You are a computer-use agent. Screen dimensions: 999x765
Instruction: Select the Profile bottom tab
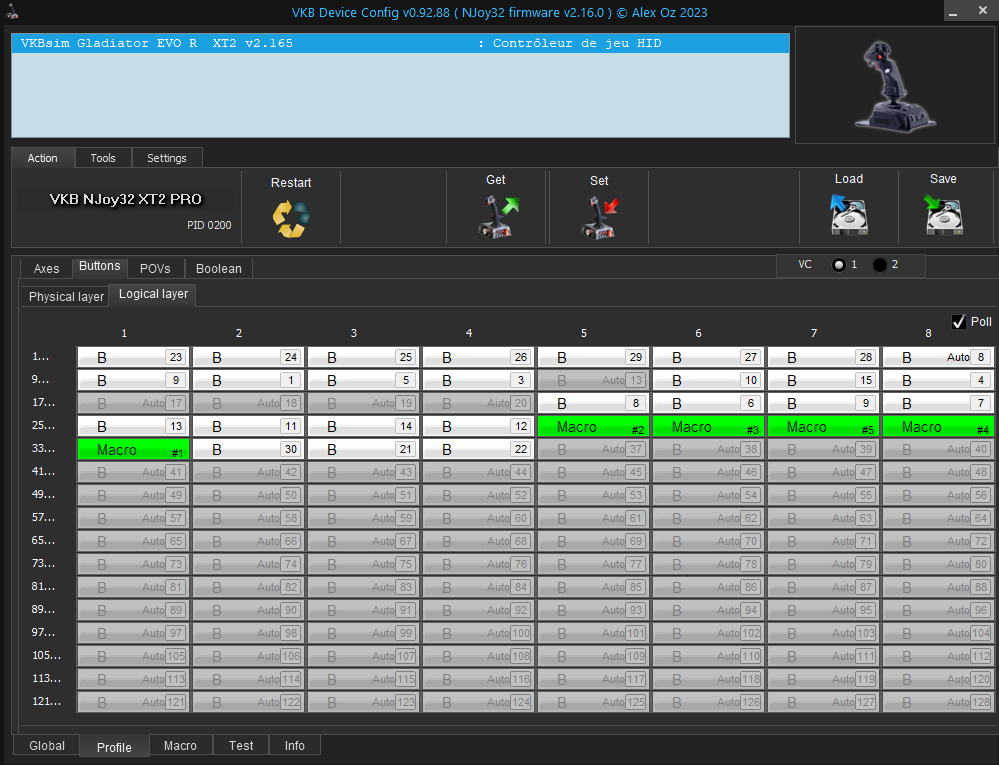click(x=115, y=747)
